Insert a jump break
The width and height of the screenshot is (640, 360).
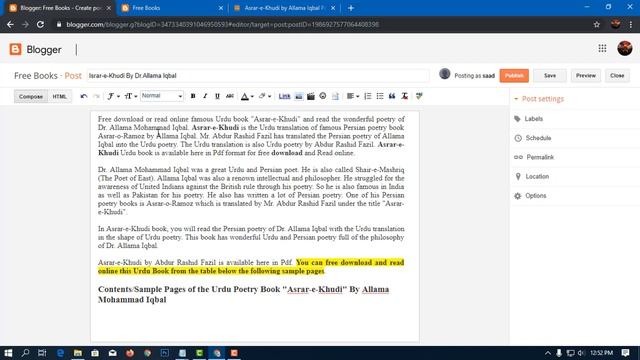click(x=335, y=96)
